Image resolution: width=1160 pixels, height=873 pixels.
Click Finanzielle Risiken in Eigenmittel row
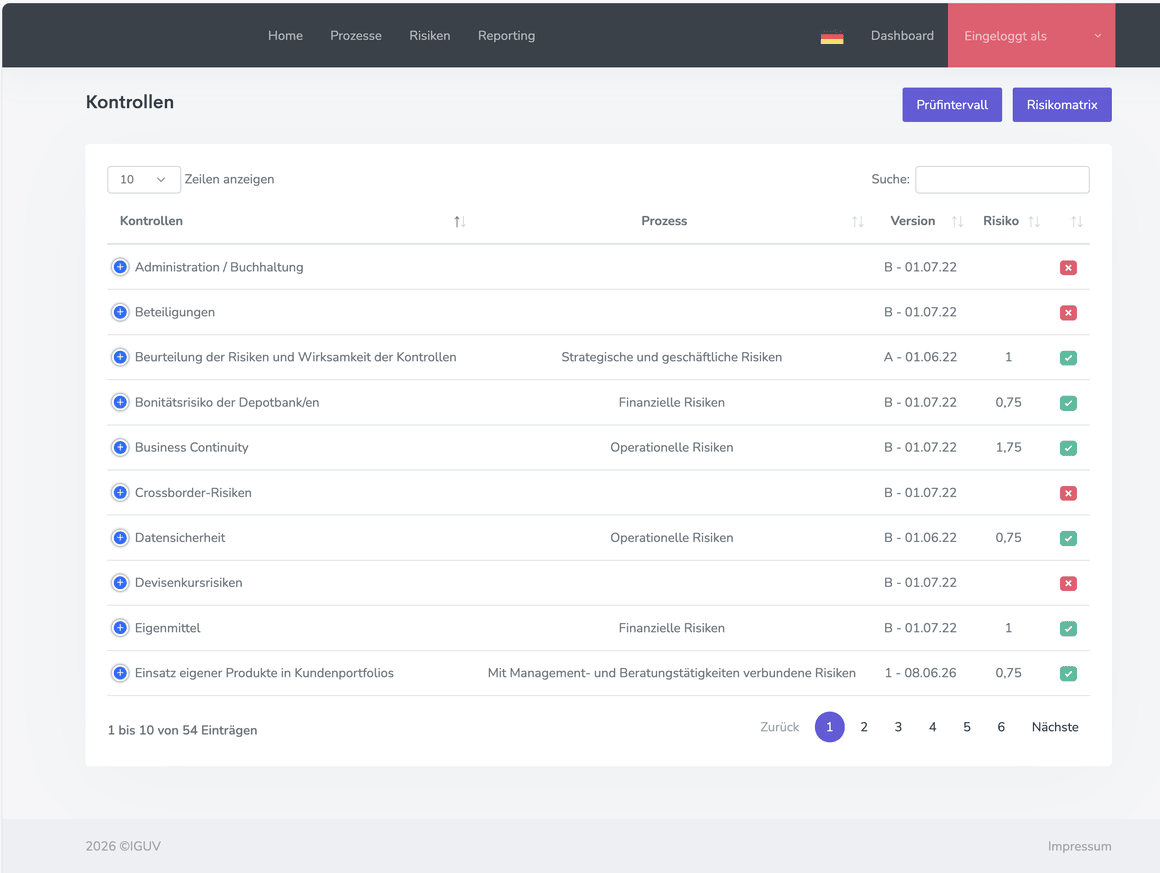[671, 628]
